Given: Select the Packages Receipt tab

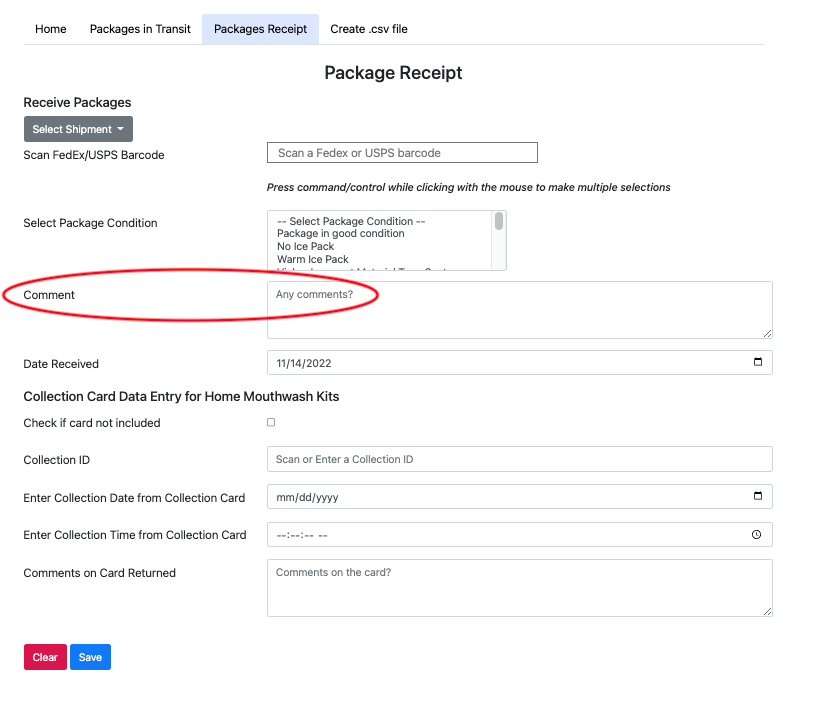Looking at the screenshot, I should (260, 29).
